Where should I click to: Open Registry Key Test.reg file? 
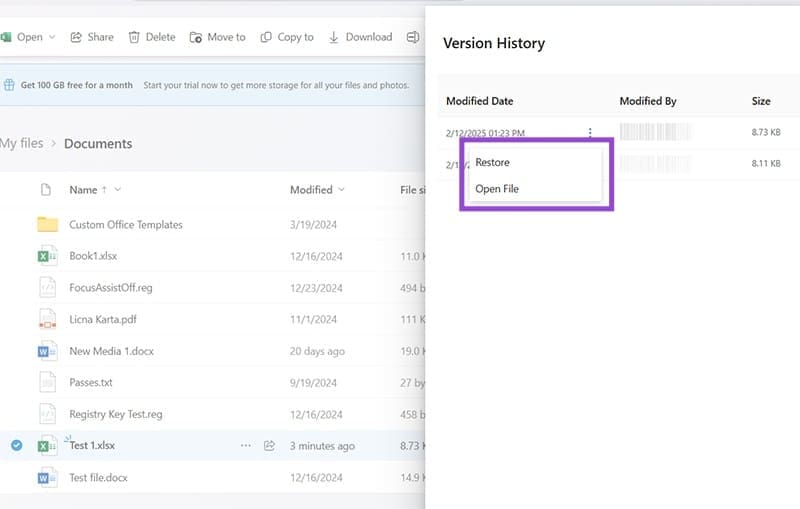pos(116,414)
